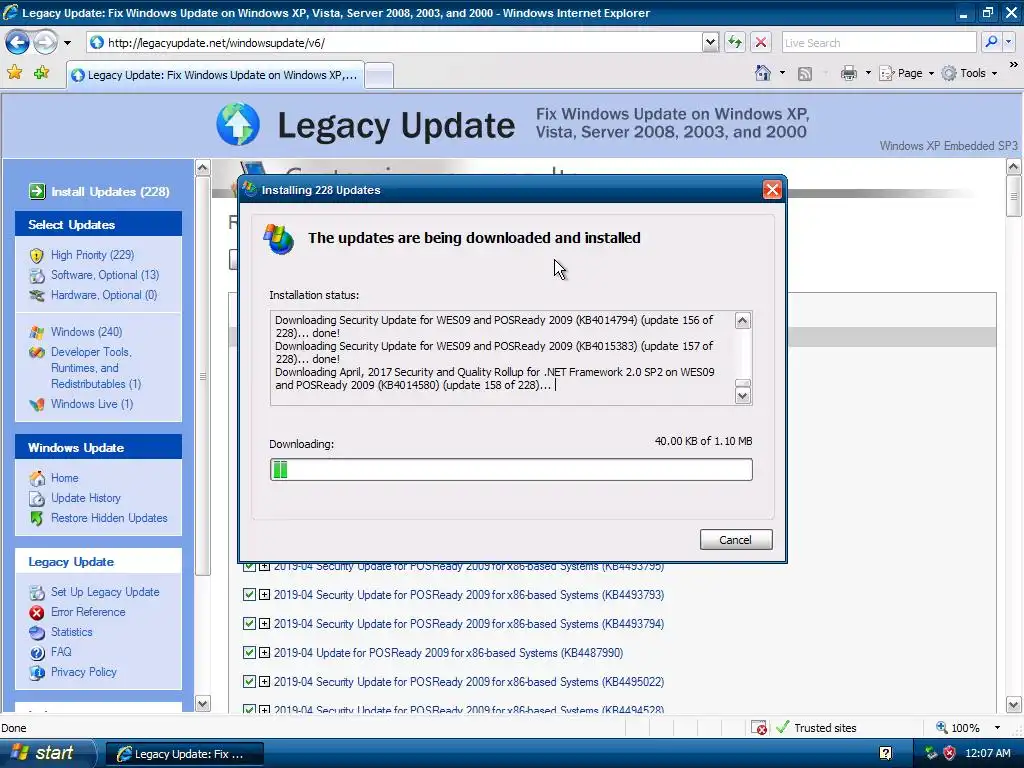Expand details for the KB4493793 update
Screen dimensions: 1024x768
click(x=264, y=595)
